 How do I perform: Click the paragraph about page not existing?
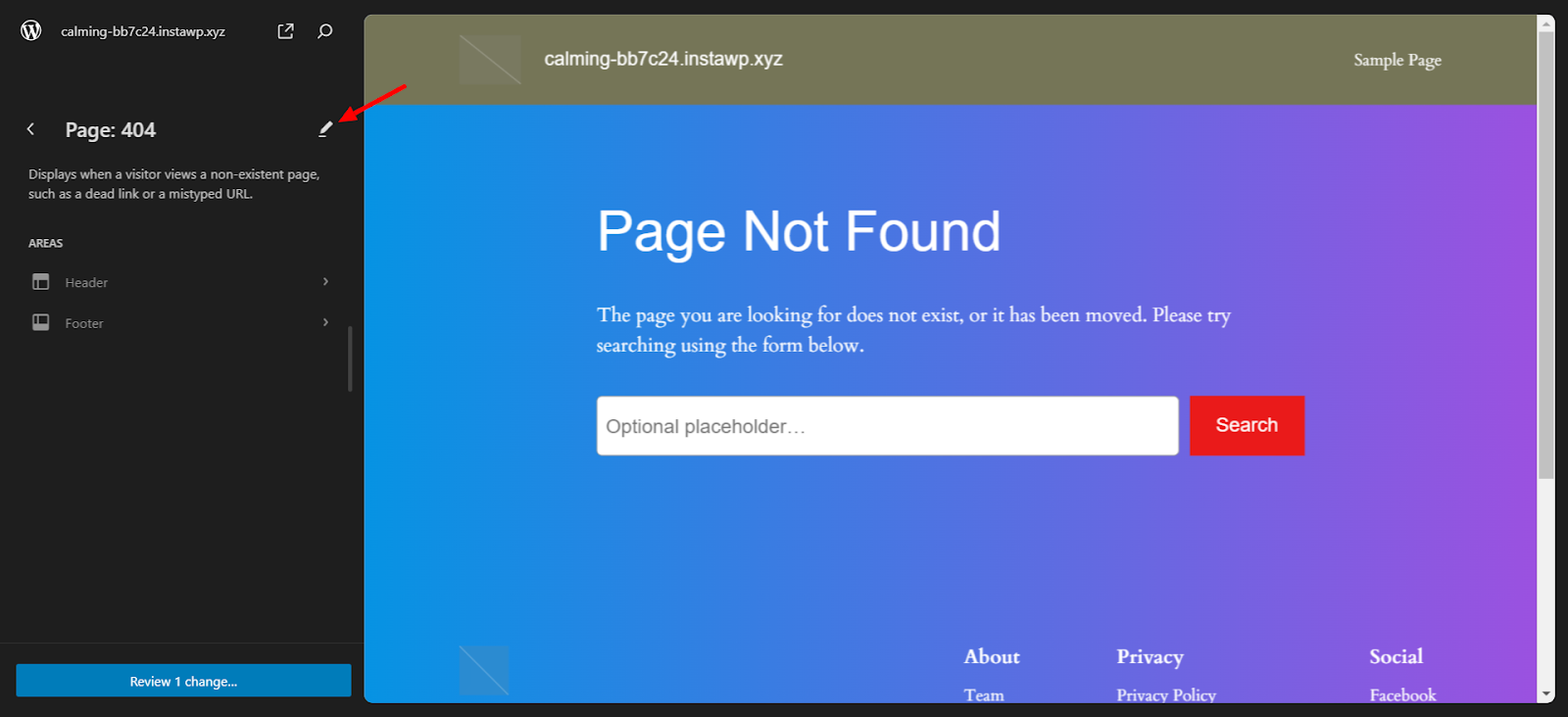913,330
